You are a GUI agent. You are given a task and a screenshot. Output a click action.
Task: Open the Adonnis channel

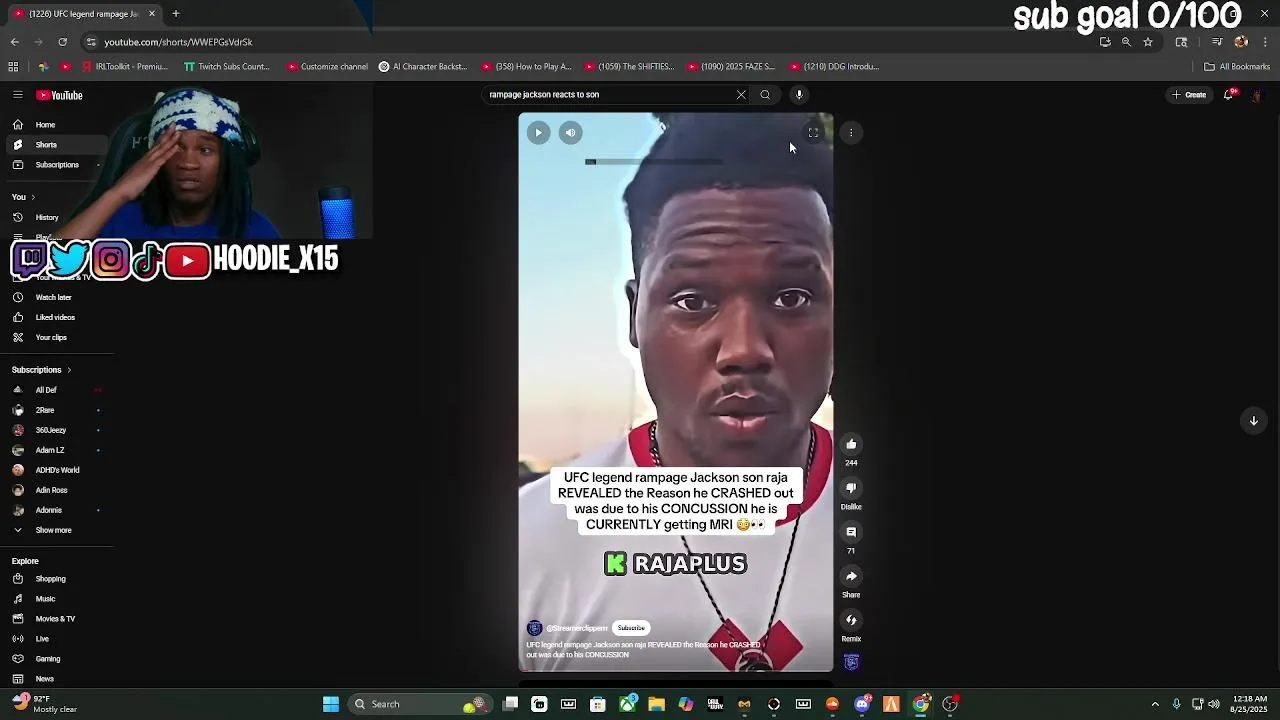[55, 510]
